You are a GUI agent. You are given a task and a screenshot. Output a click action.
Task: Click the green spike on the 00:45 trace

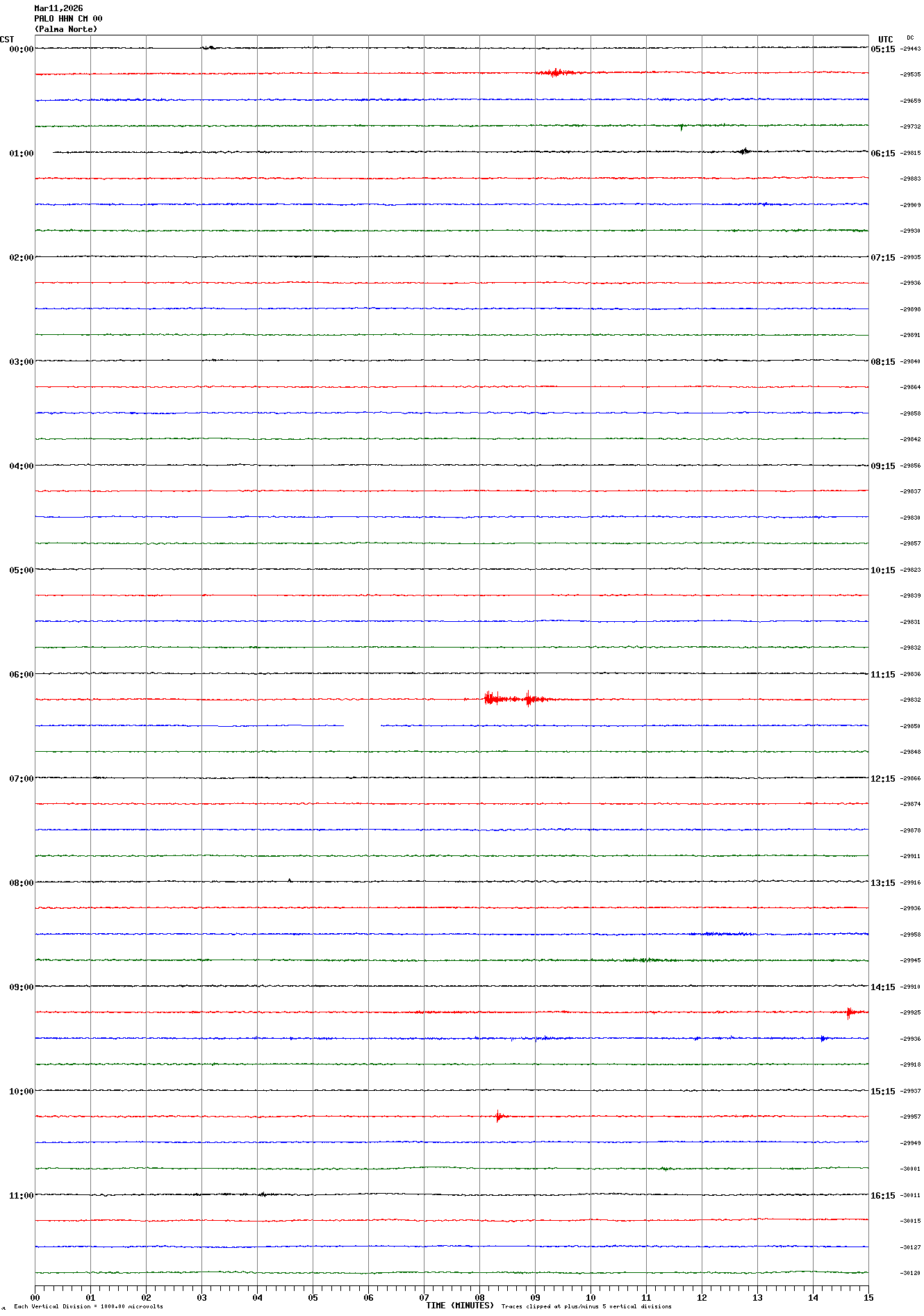coord(681,126)
